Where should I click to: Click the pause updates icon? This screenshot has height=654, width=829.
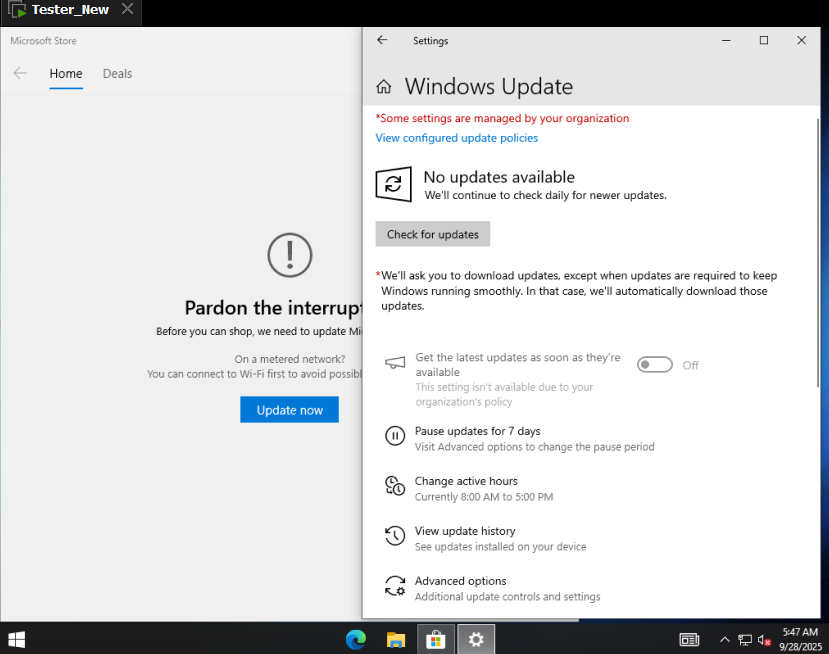(395, 436)
